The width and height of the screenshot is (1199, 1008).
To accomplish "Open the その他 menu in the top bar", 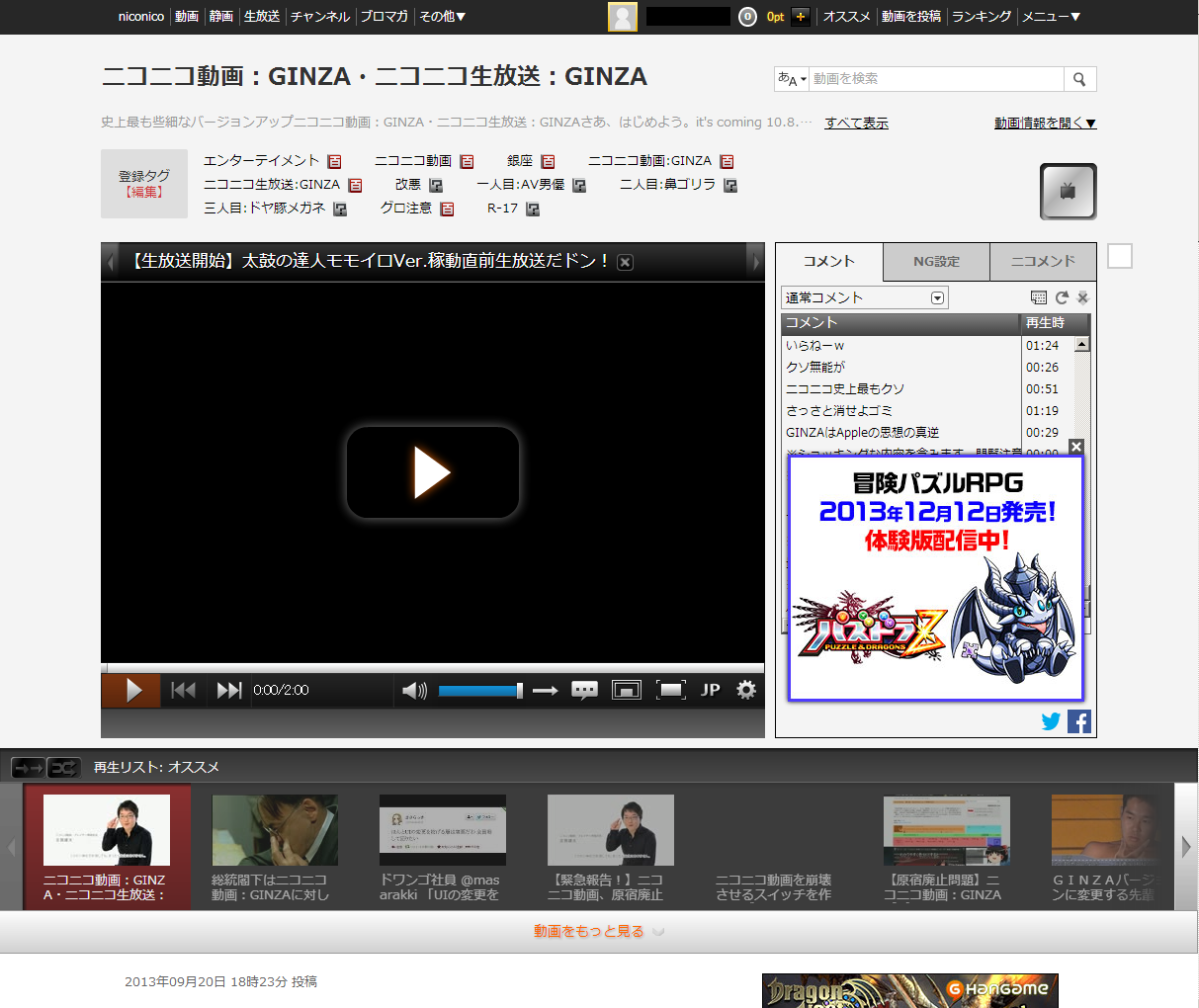I will [442, 17].
